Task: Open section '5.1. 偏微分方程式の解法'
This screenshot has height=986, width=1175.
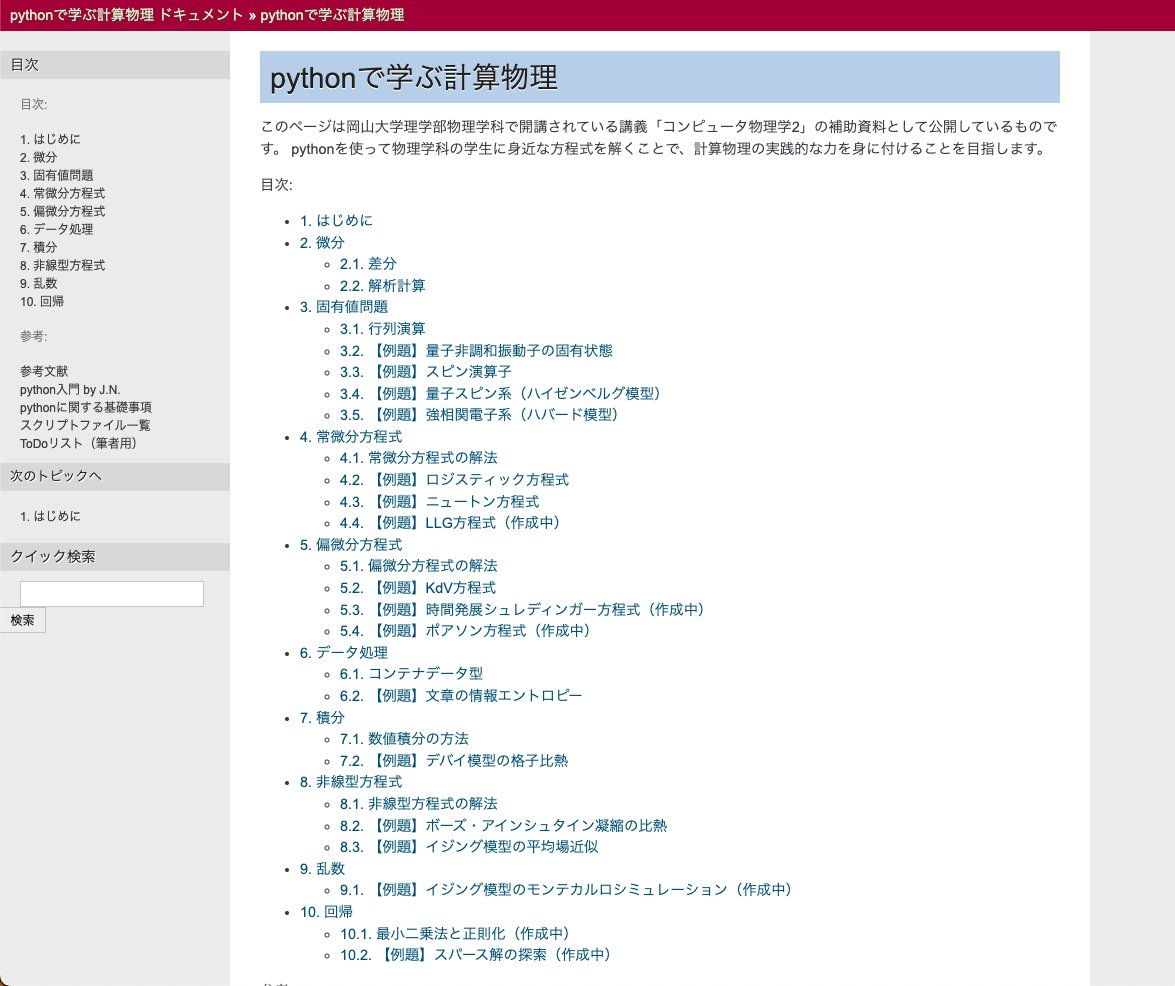Action: [418, 566]
